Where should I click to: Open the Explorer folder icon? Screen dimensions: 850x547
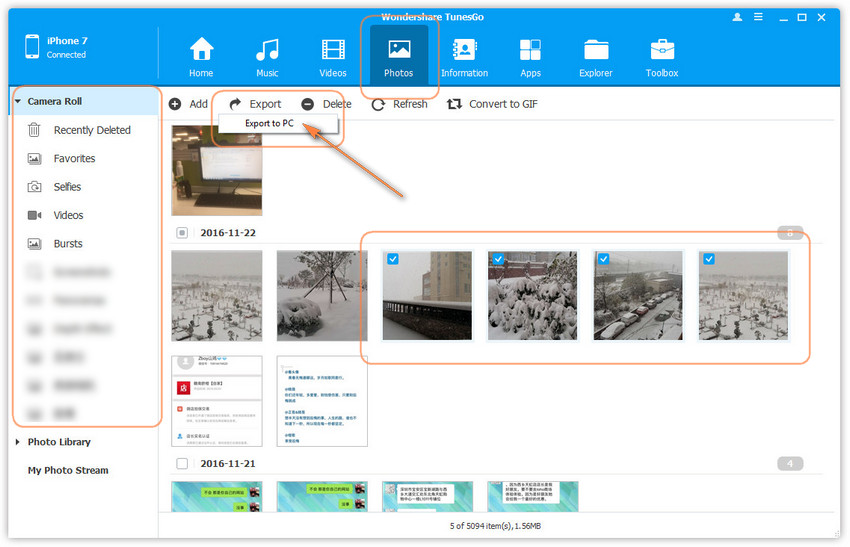point(596,50)
